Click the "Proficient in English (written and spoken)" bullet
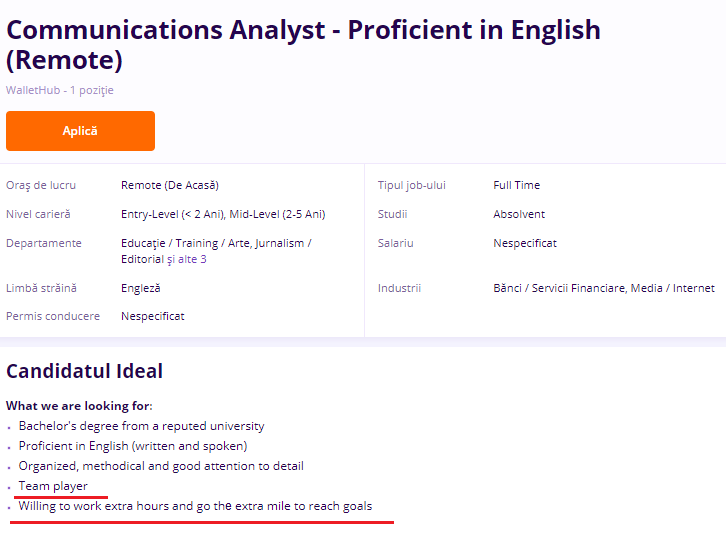This screenshot has height=544, width=726. click(x=133, y=446)
